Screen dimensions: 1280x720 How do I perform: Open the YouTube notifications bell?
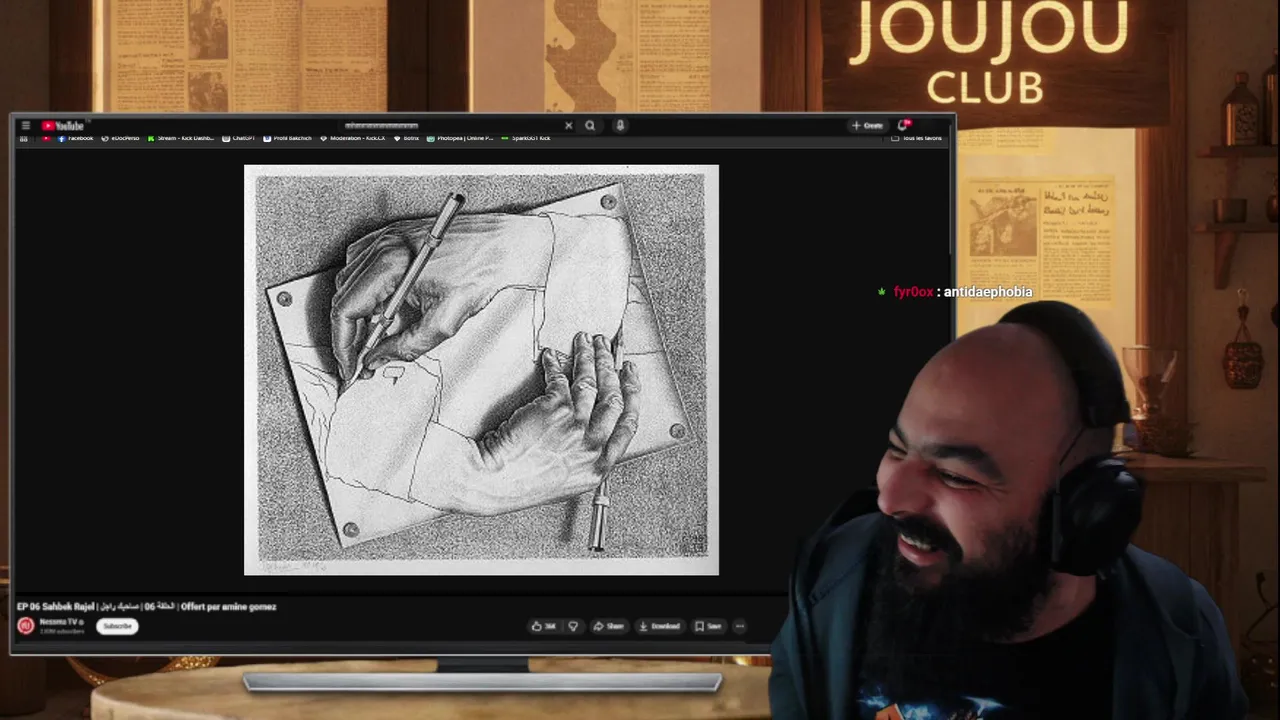point(903,126)
